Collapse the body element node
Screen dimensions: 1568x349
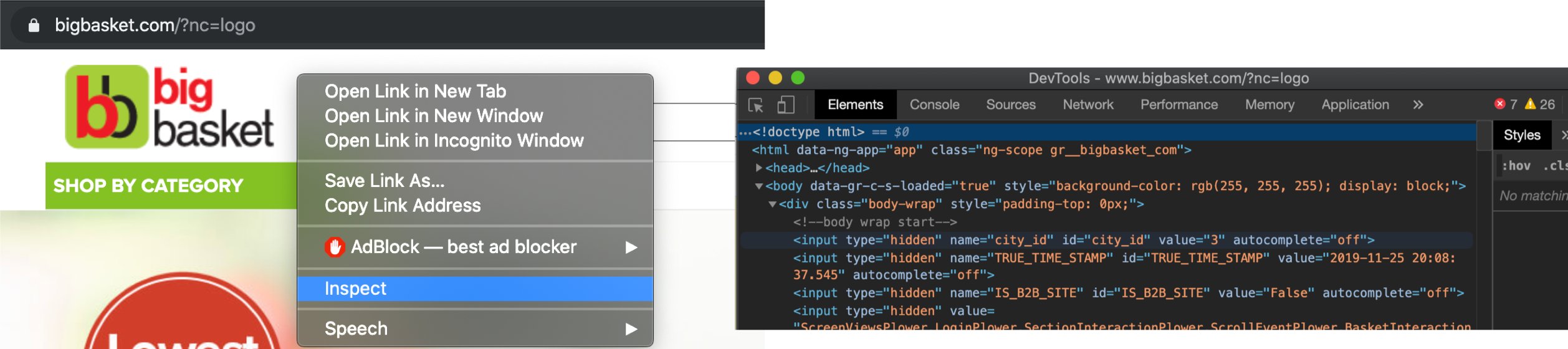[x=758, y=186]
